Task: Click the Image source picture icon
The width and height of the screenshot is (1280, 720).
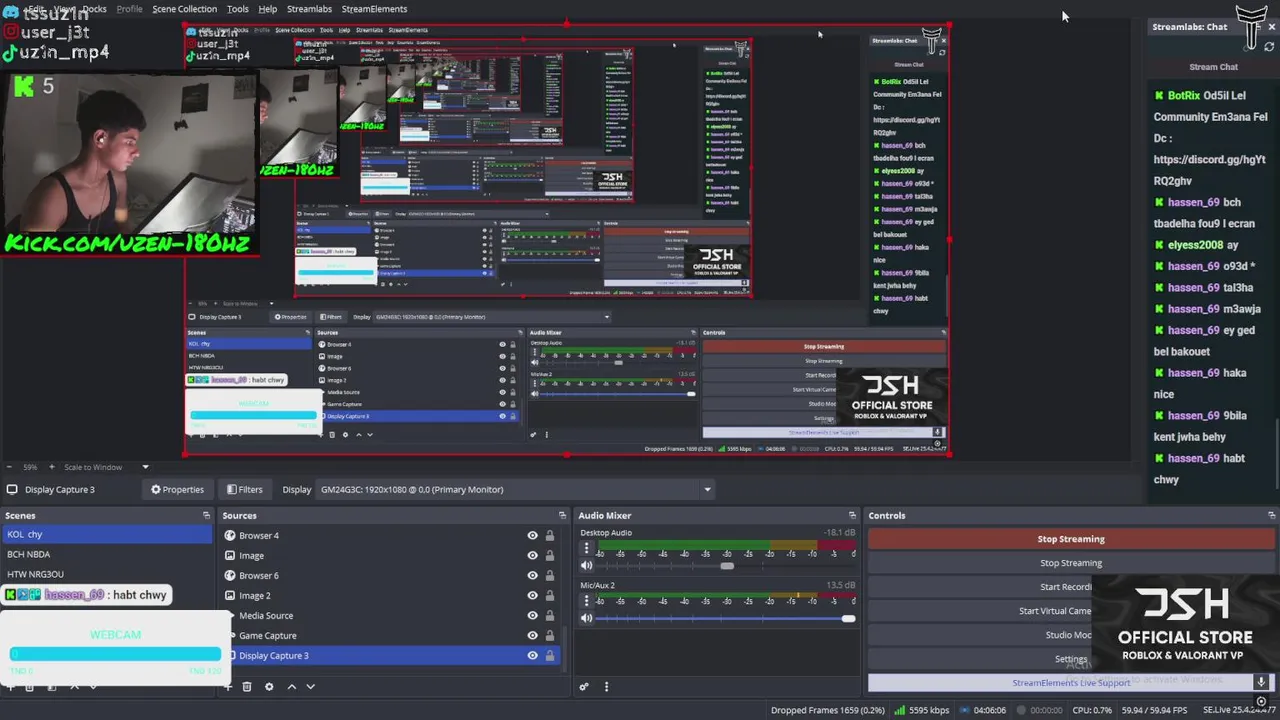Action: [230, 555]
